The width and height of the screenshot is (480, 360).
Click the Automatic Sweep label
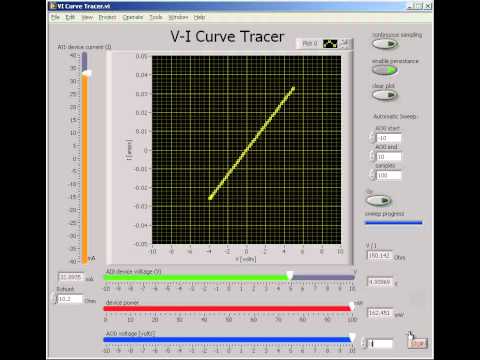pyautogui.click(x=395, y=116)
